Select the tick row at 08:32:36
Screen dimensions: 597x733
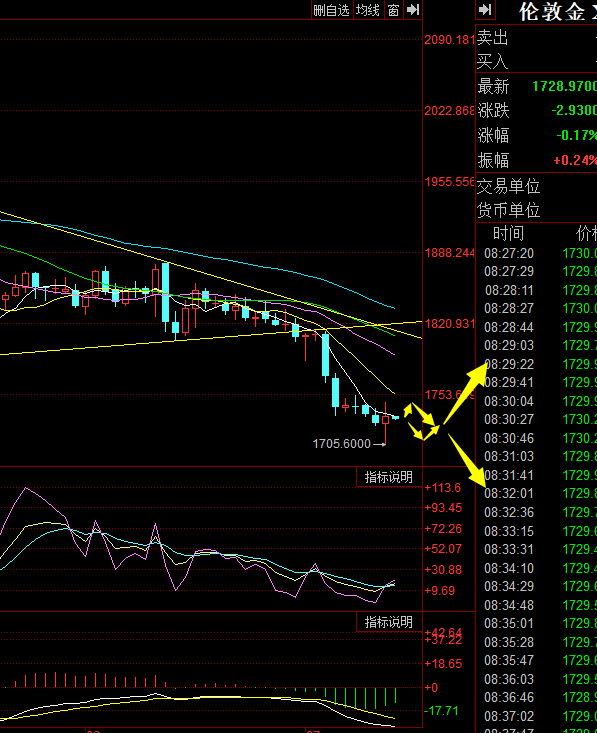coord(536,512)
